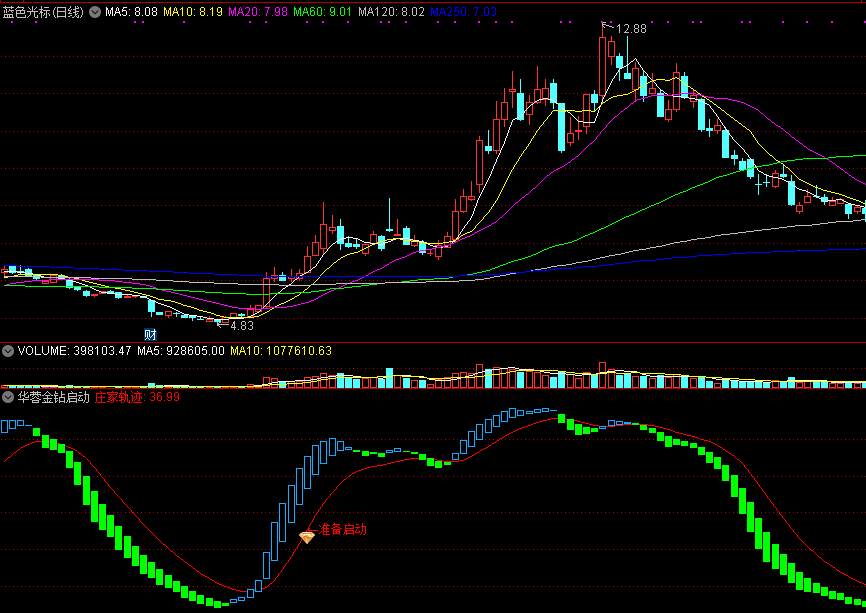Select the 华蓉金钻启动 indicator name
866x613 pixels.
[54, 397]
